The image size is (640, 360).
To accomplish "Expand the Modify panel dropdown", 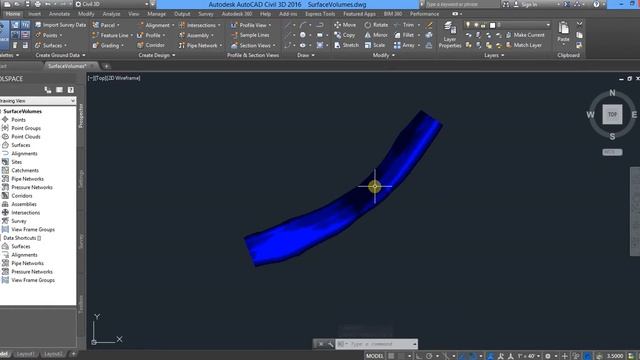I will coord(384,55).
